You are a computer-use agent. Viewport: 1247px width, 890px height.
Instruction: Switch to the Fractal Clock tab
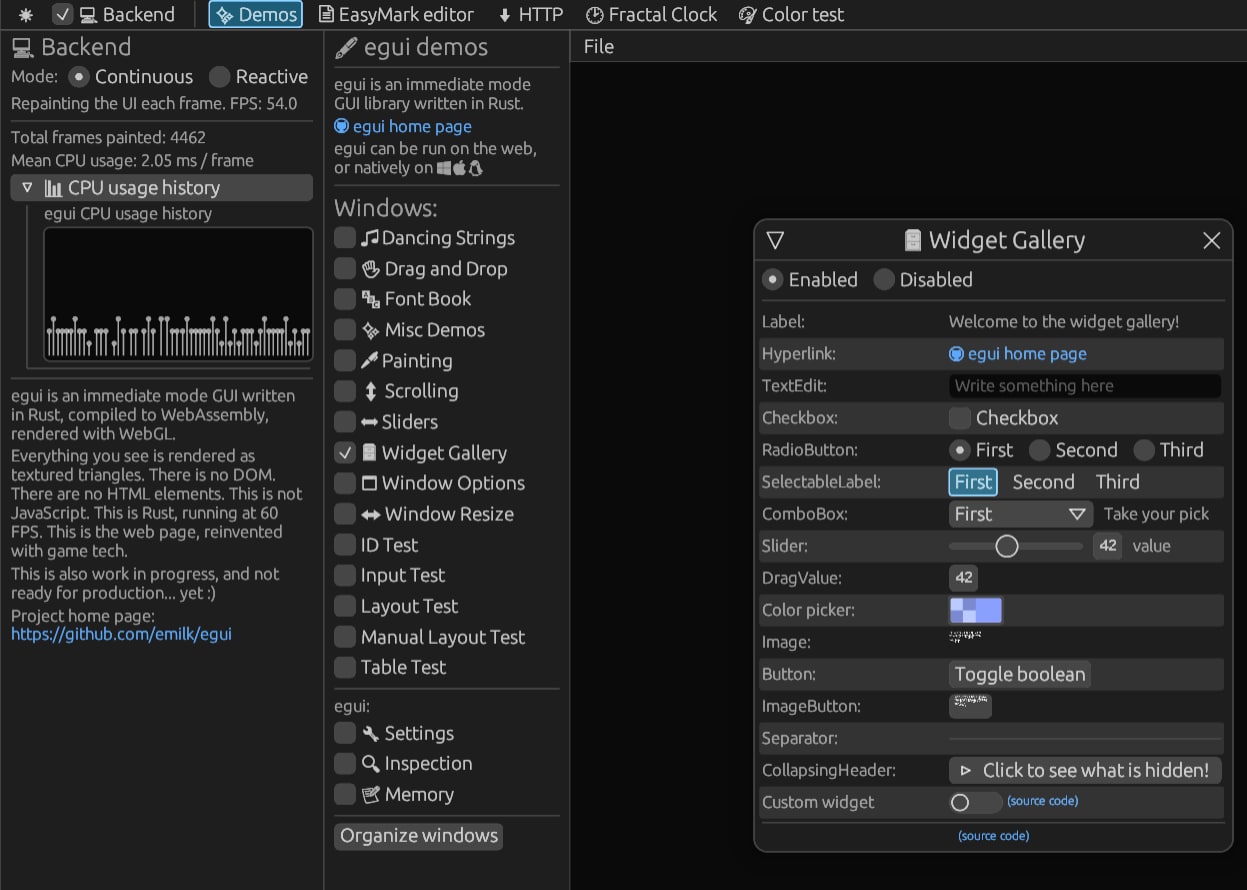(x=651, y=14)
